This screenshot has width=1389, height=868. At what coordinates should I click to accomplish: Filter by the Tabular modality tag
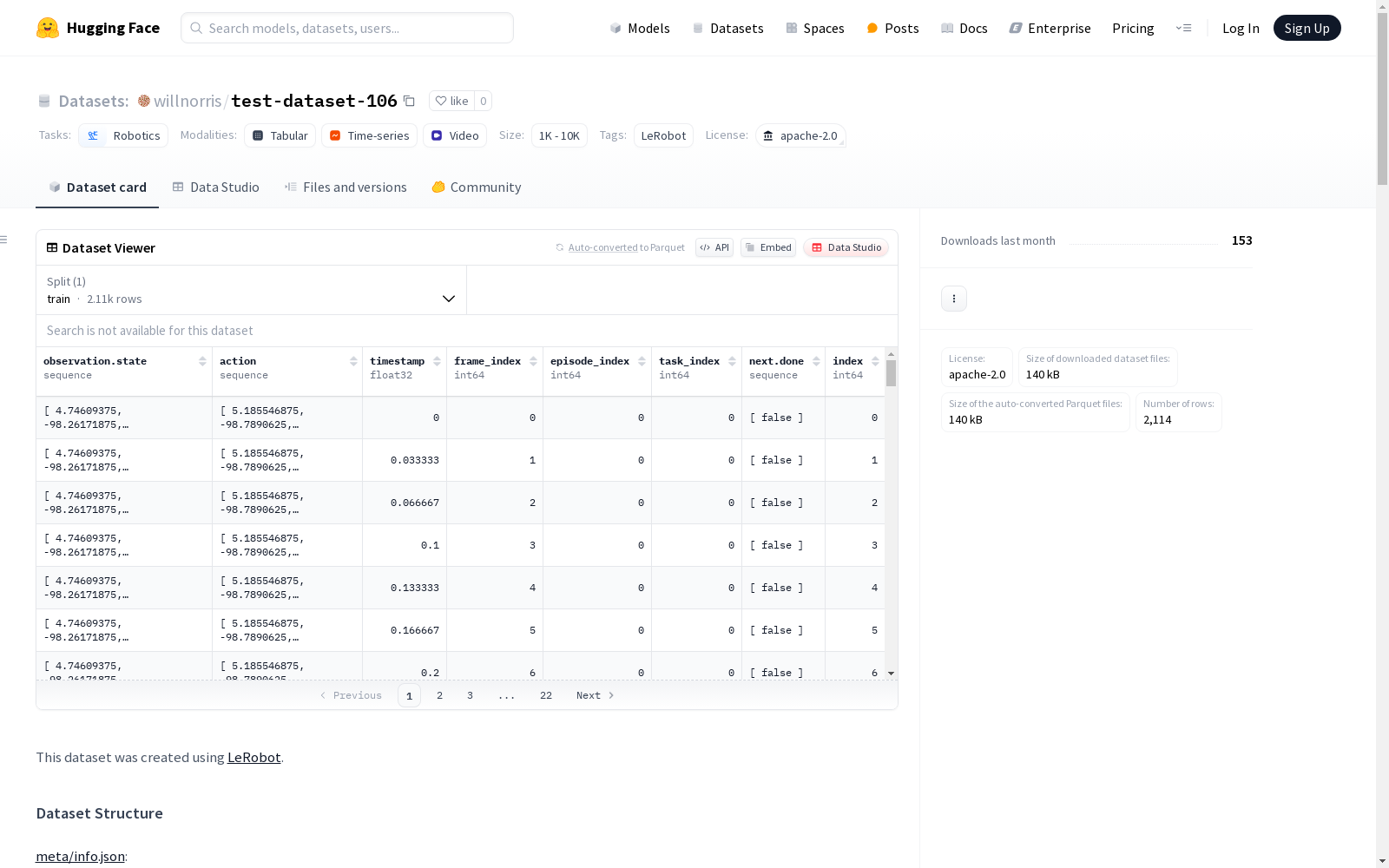pyautogui.click(x=280, y=135)
